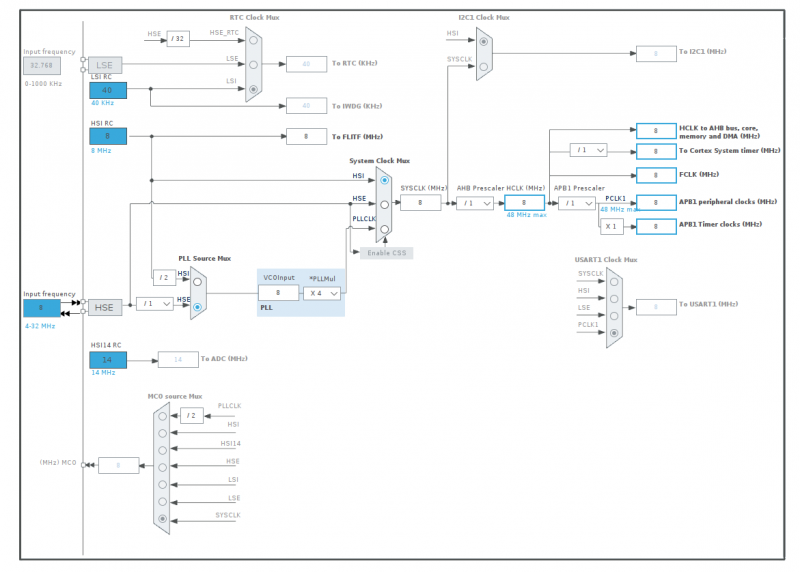Click the HSE input frequency field
Image resolution: width=800 pixels, height=572 pixels.
(x=42, y=308)
